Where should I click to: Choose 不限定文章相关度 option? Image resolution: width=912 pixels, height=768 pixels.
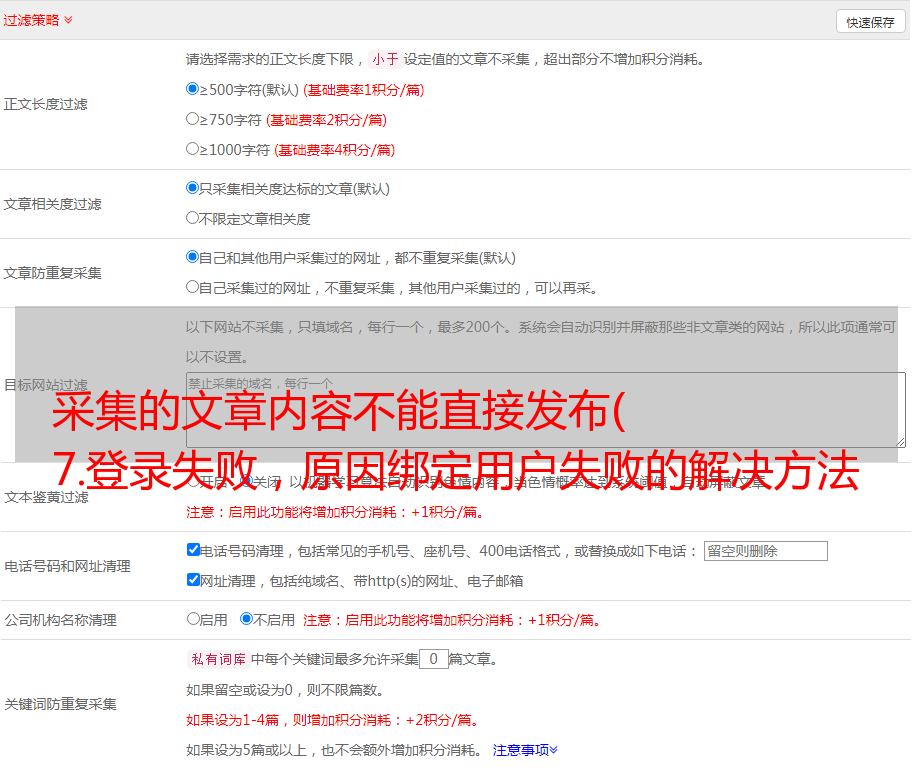pyautogui.click(x=193, y=218)
